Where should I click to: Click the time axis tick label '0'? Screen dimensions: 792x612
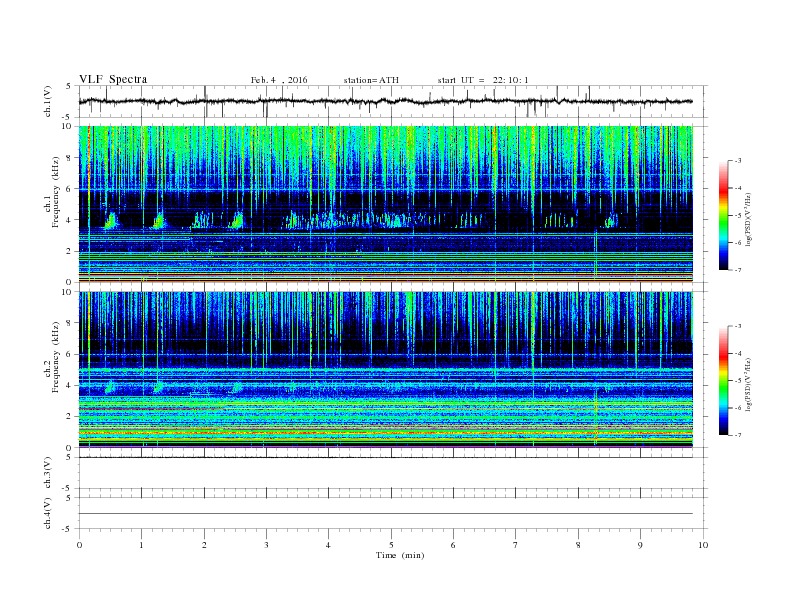click(79, 545)
